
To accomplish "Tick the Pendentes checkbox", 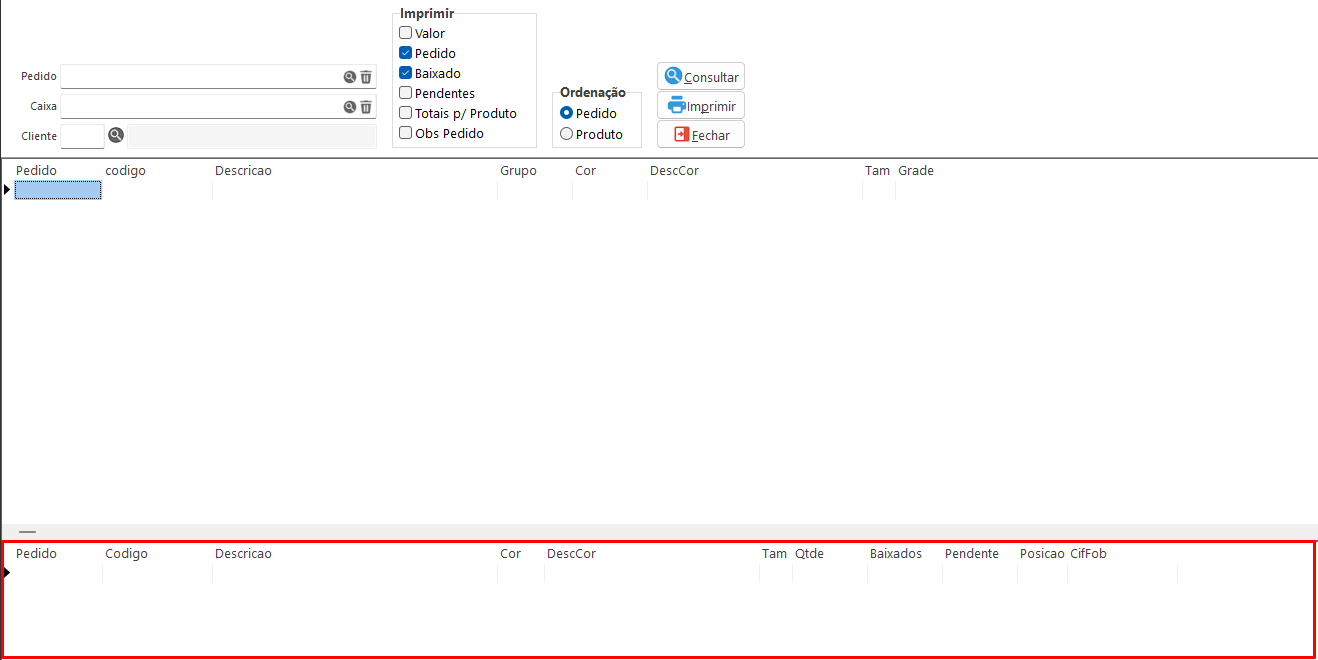I will click(406, 93).
